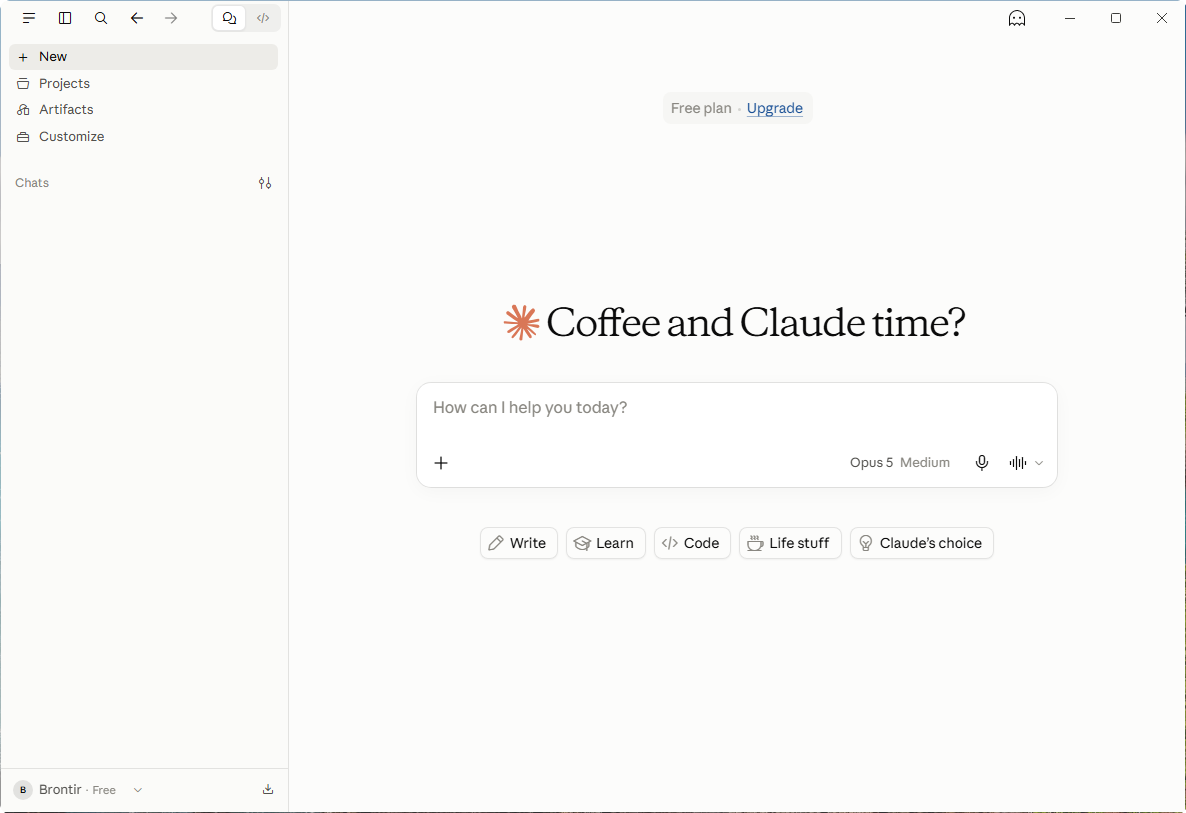Image resolution: width=1186 pixels, height=813 pixels.
Task: Open the Opus 5 model selector
Action: (899, 463)
